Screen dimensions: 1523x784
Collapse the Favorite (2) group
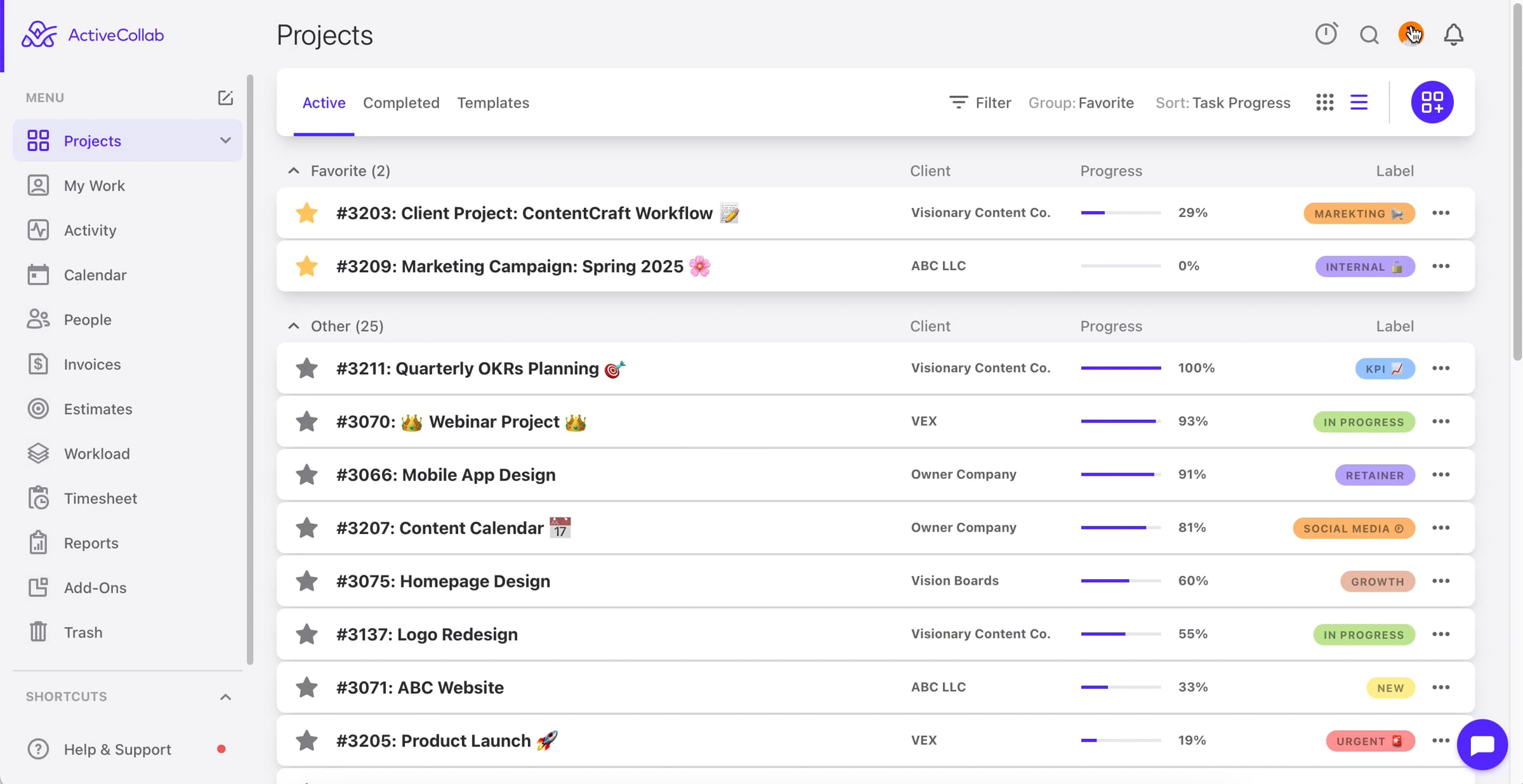pos(293,171)
